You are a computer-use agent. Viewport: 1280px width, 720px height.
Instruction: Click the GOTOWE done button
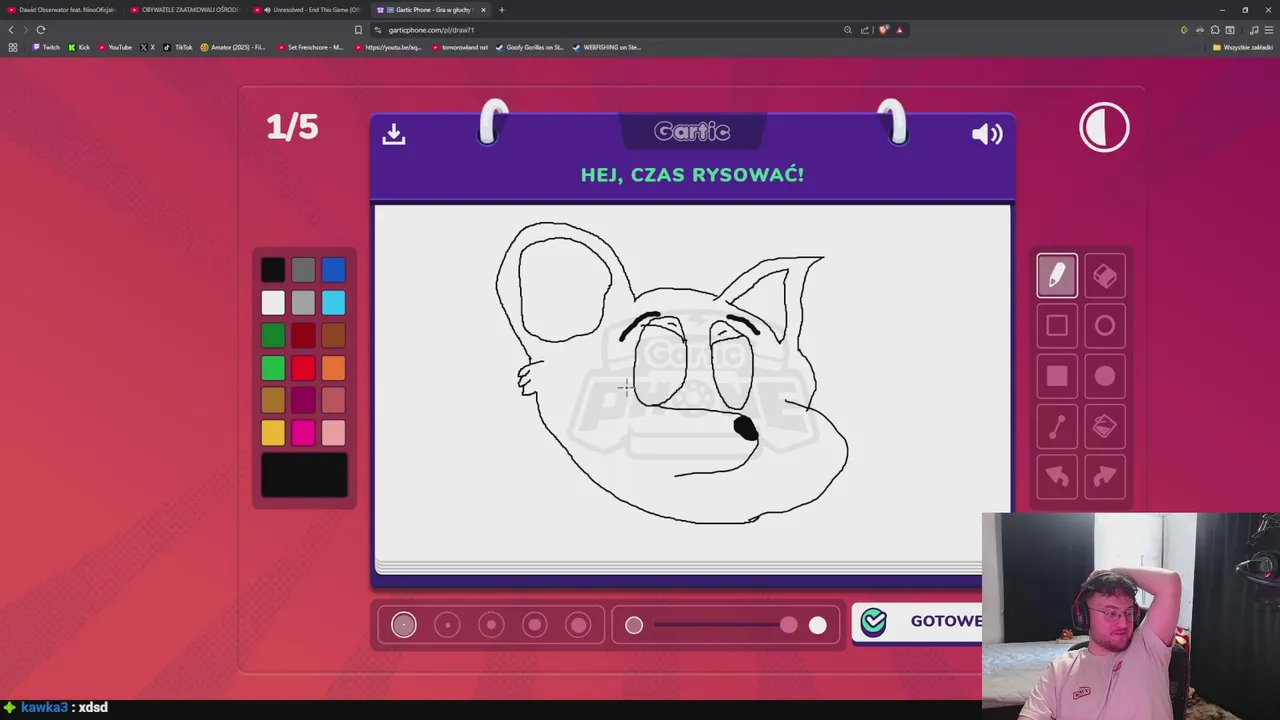point(917,621)
